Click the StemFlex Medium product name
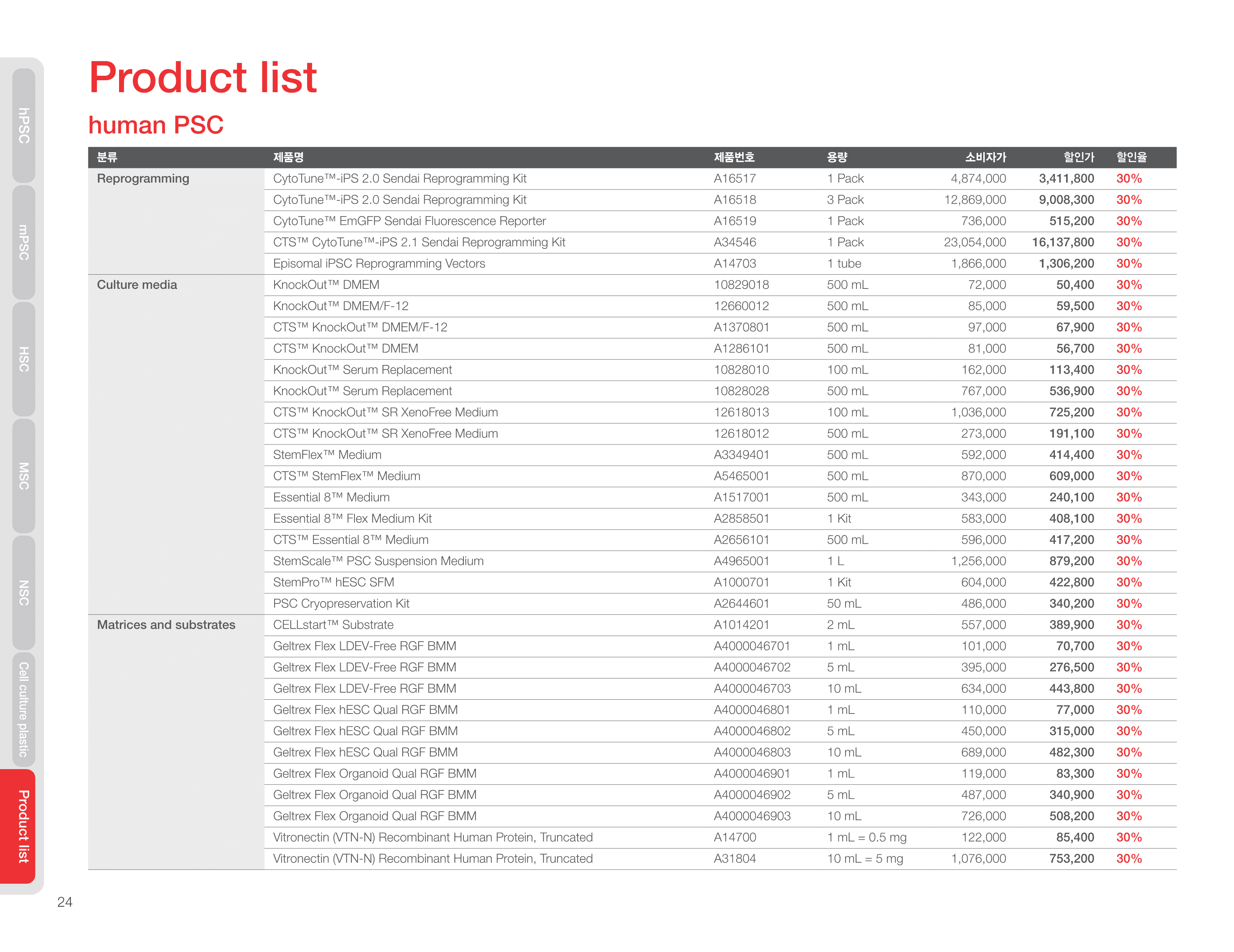The image size is (1234, 952). [327, 455]
